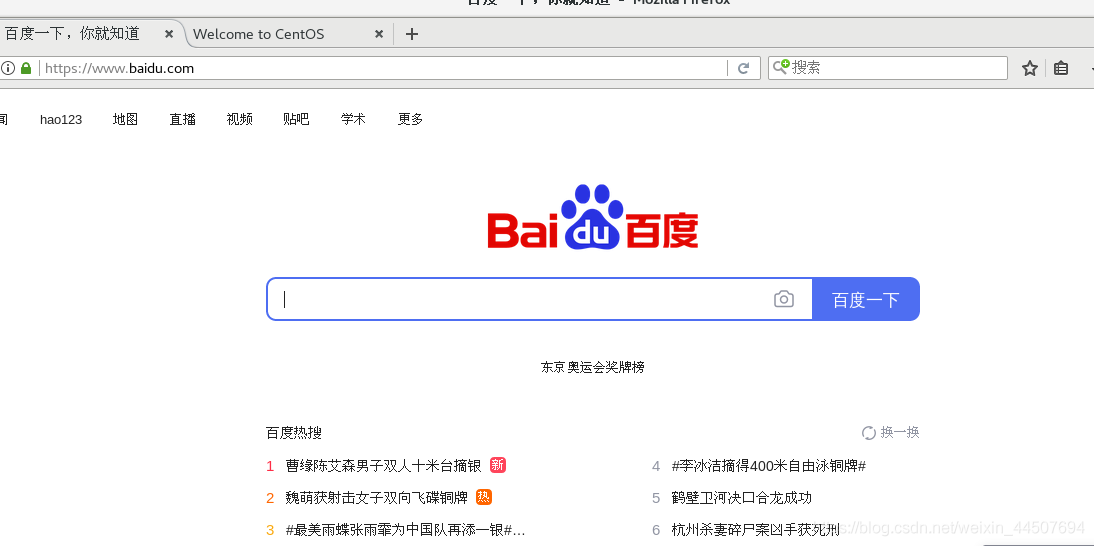The image size is (1094, 546).
Task: Click the address bar showing https://www.baidu.com
Action: click(x=382, y=68)
